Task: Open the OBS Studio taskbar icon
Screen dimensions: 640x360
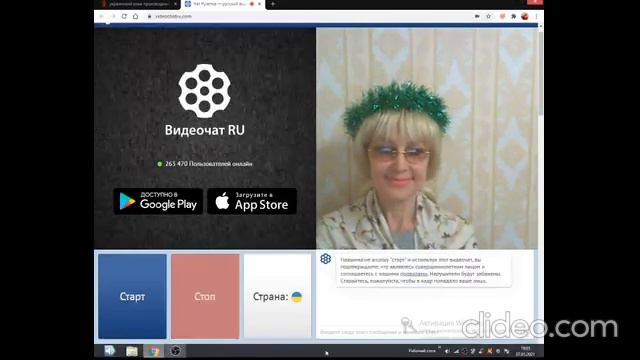Action: click(x=176, y=351)
